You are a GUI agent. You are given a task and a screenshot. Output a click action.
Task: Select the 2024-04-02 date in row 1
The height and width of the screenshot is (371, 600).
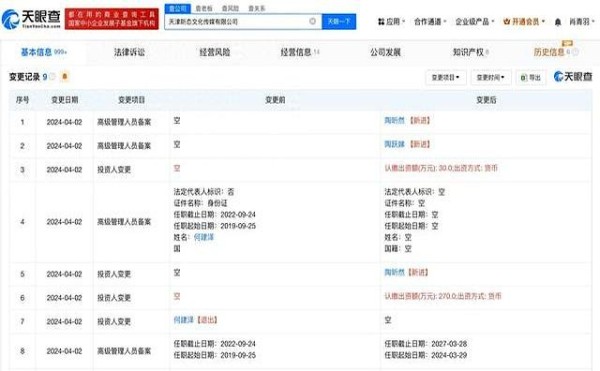click(64, 122)
